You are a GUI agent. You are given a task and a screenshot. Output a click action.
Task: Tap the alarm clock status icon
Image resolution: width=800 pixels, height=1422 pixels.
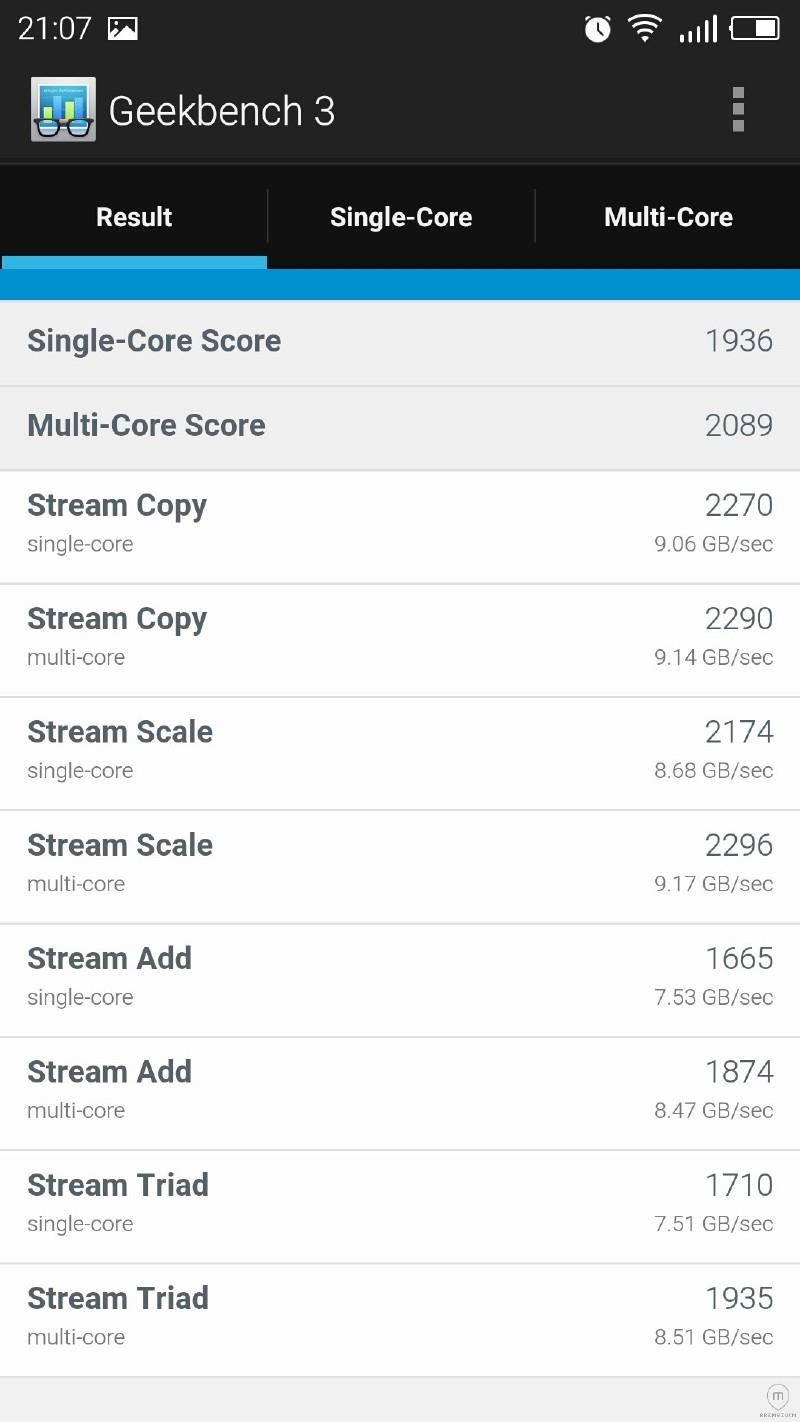tap(598, 29)
